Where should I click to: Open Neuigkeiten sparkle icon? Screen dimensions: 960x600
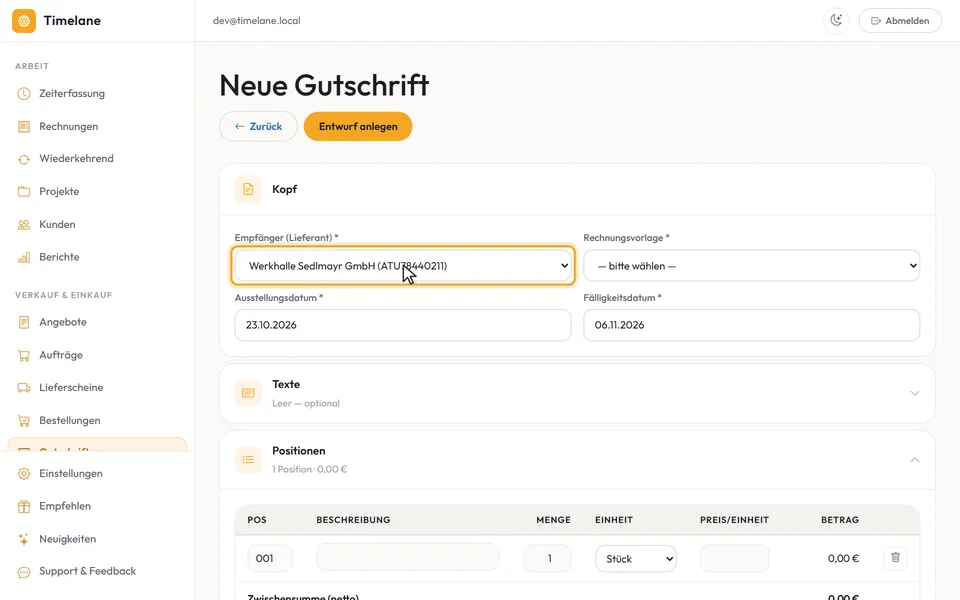pyautogui.click(x=24, y=539)
